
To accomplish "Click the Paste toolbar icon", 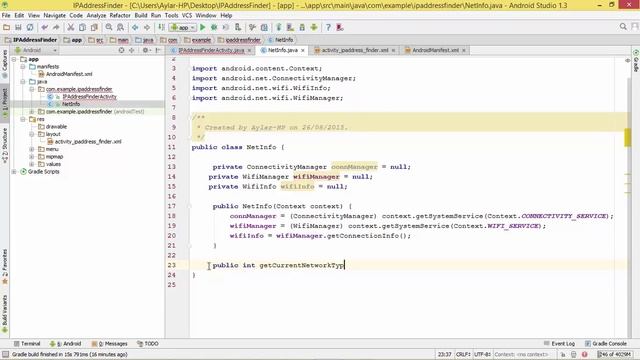I will coord(94,27).
